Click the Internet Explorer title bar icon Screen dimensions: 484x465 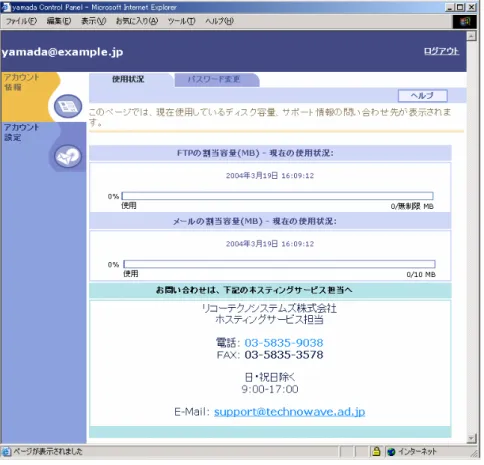[6, 7]
